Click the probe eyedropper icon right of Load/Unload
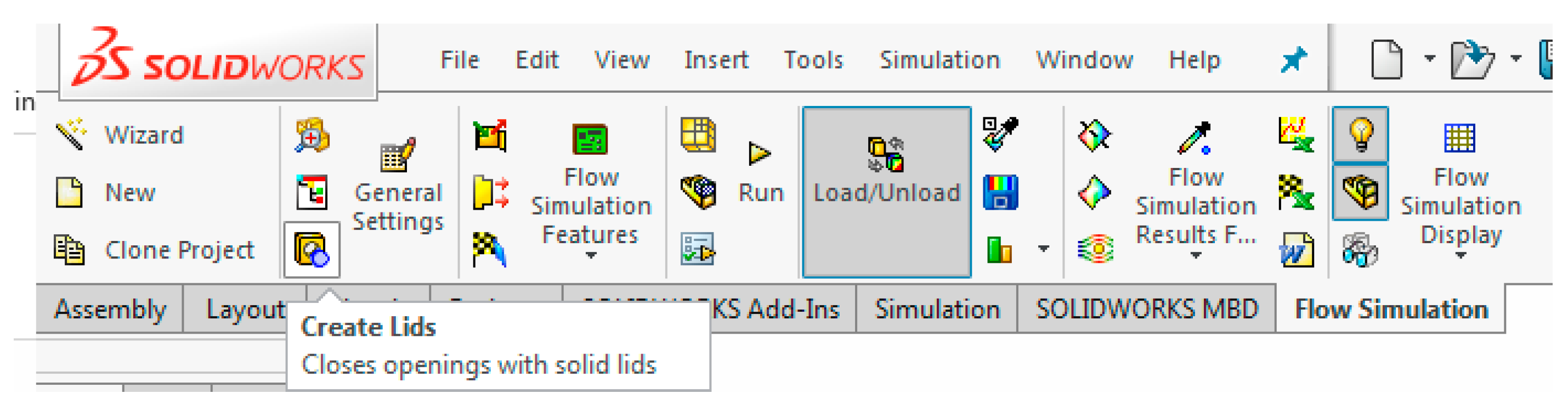1568x410 pixels. (1000, 134)
